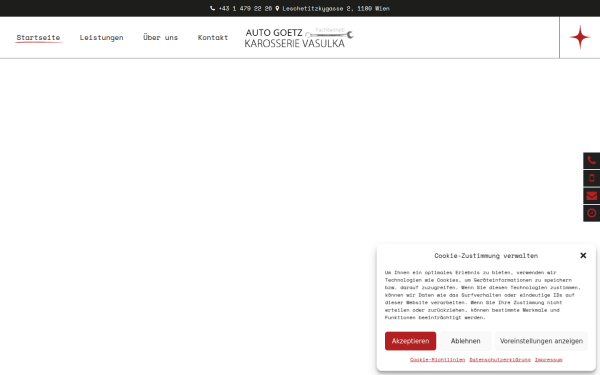Go to the Über uns page
The image size is (600, 375).
point(160,37)
